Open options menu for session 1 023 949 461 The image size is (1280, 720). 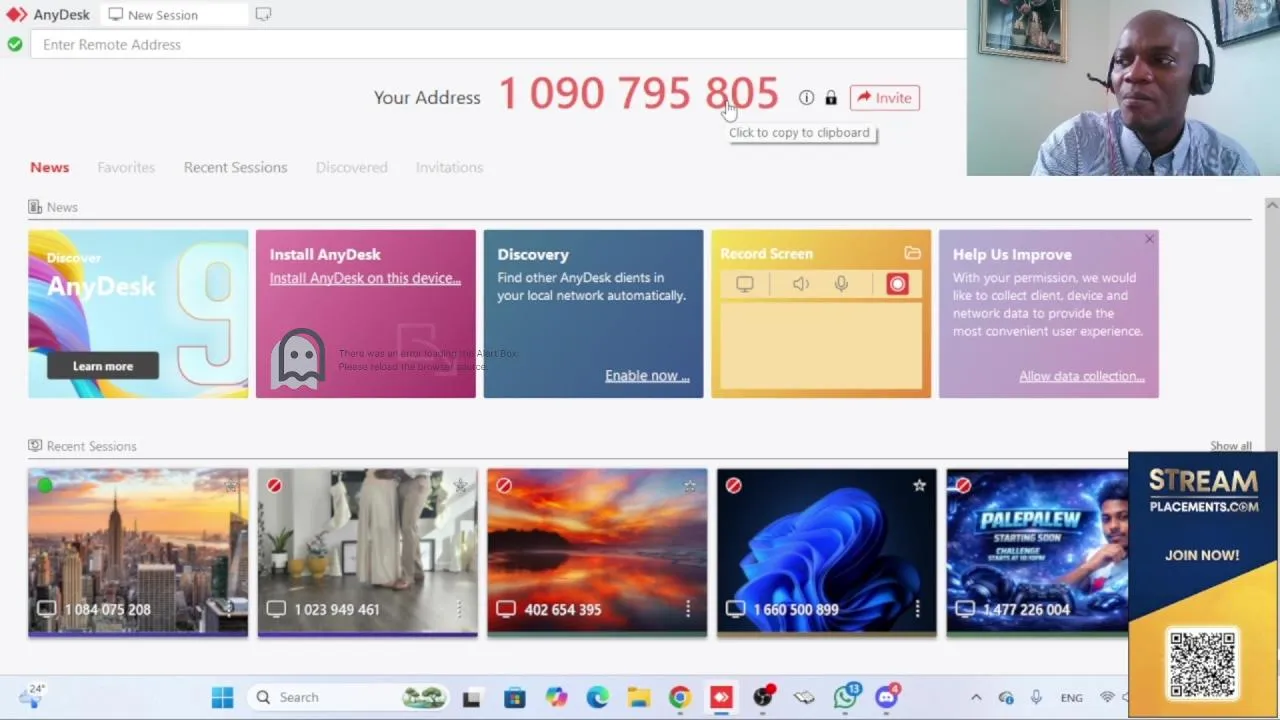tap(458, 609)
